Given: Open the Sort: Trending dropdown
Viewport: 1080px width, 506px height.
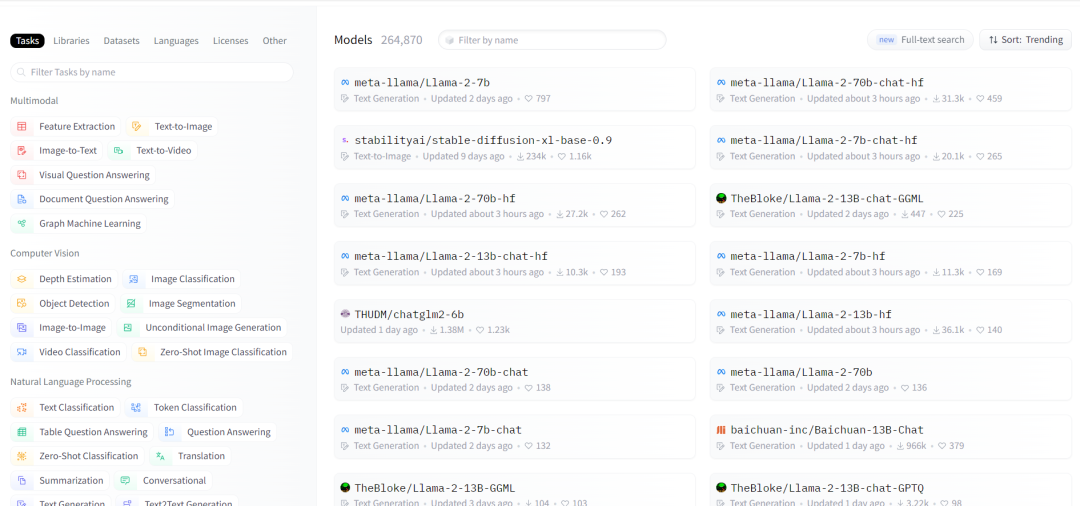Looking at the screenshot, I should tap(1026, 40).
